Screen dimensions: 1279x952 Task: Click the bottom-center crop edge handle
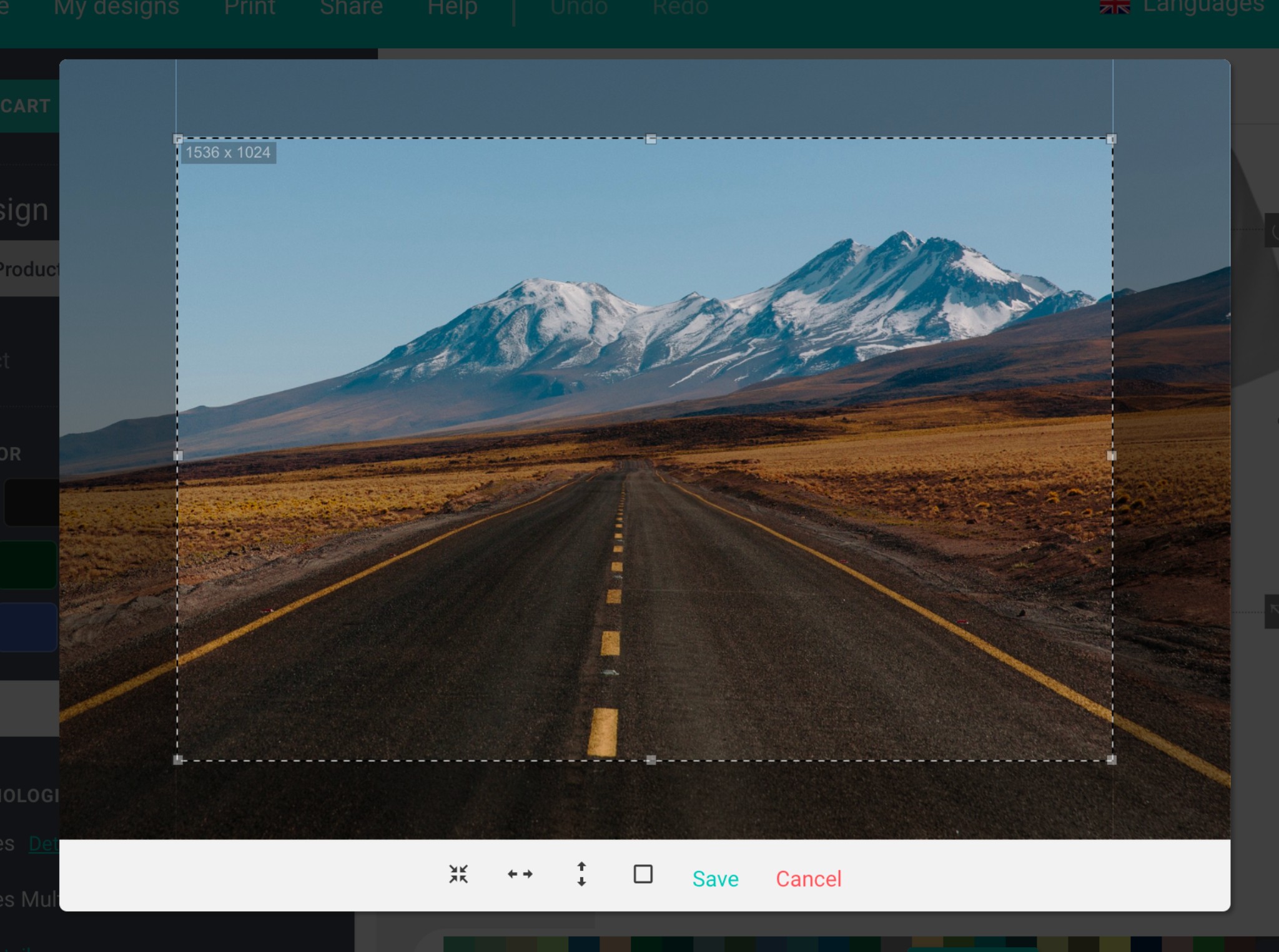651,760
